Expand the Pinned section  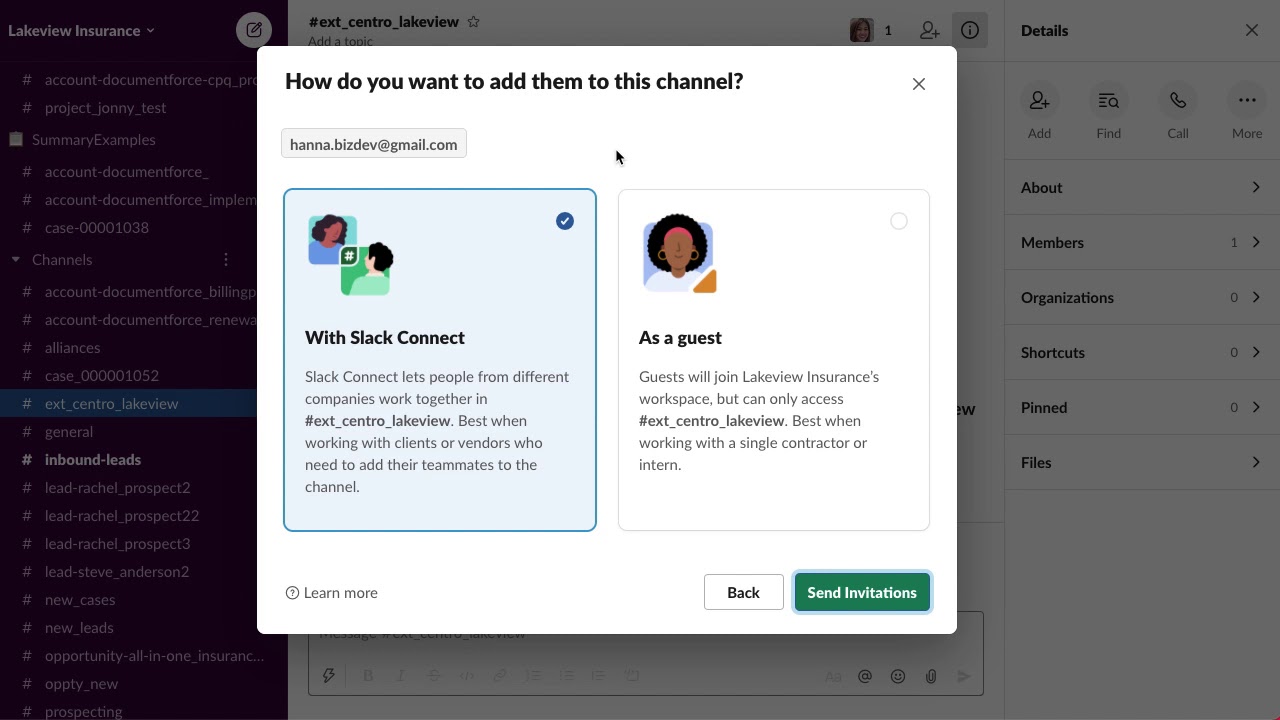pyautogui.click(x=1141, y=408)
